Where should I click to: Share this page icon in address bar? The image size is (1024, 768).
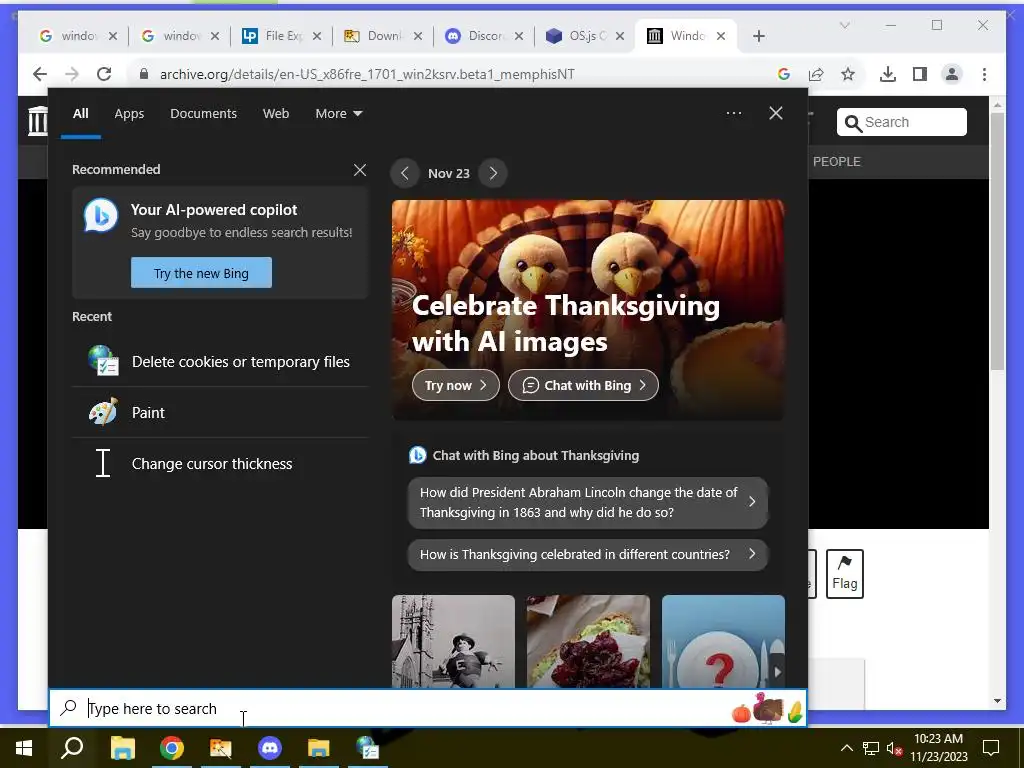pyautogui.click(x=816, y=74)
